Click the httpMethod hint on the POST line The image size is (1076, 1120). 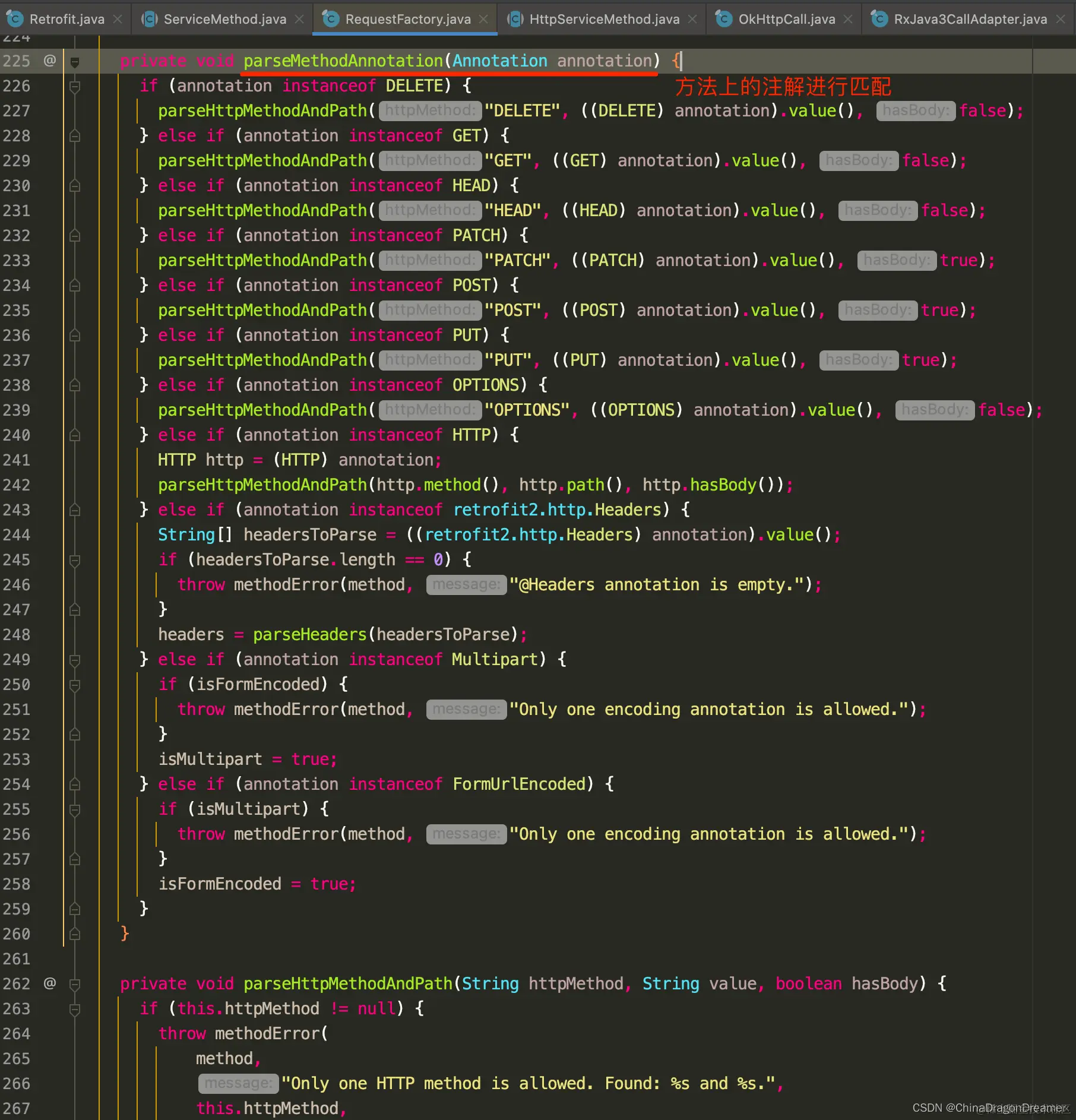click(430, 310)
